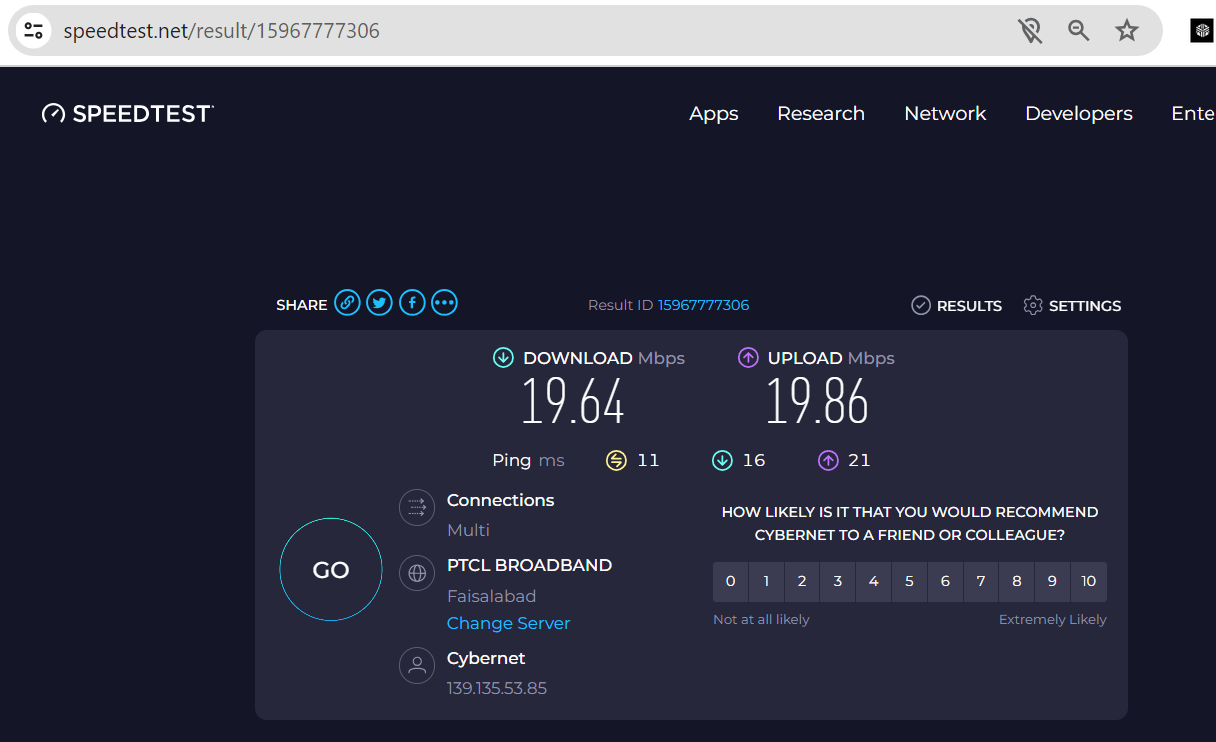1216x742 pixels.
Task: Click the location blocked icon in address bar
Action: (1030, 31)
